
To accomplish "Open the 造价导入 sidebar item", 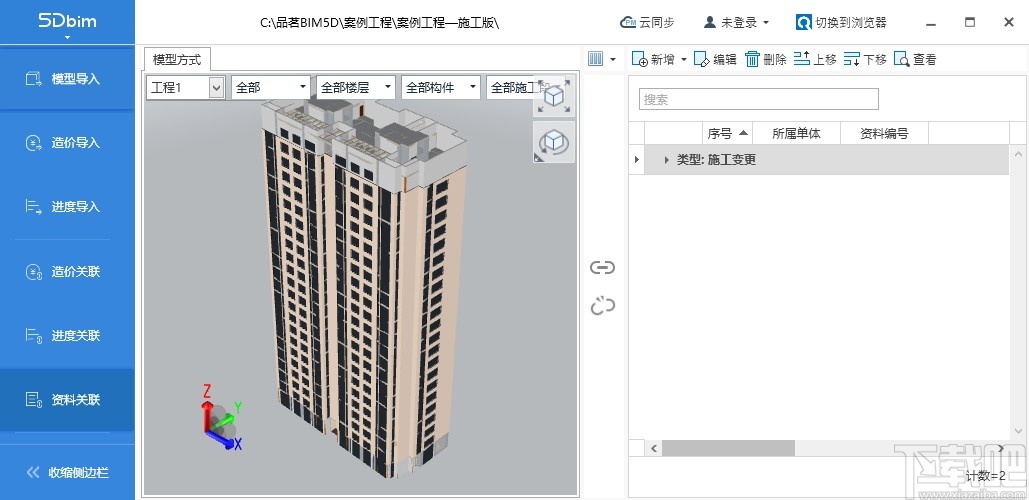I will [67, 143].
